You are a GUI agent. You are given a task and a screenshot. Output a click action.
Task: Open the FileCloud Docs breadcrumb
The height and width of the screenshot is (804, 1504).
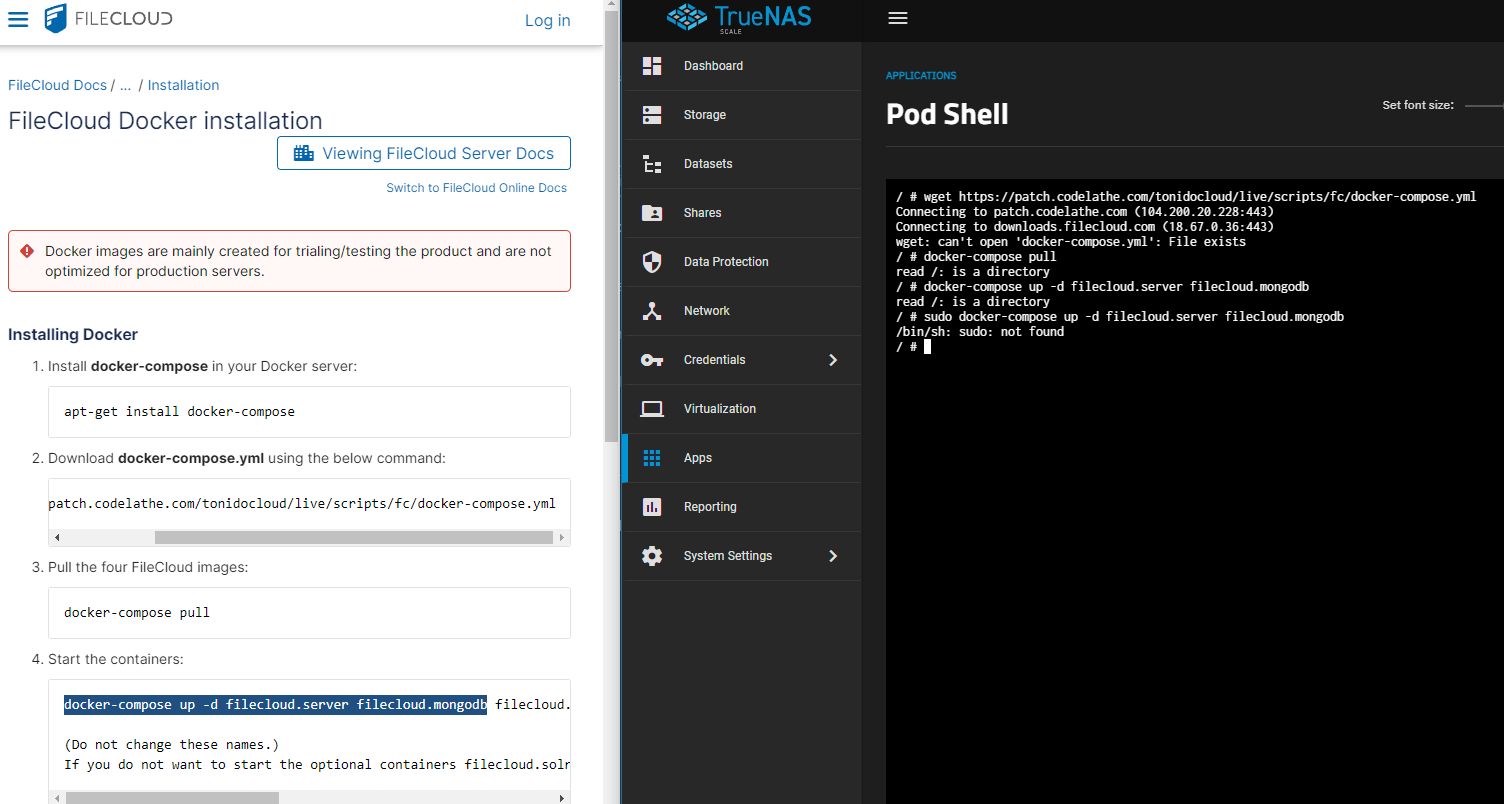(57, 85)
